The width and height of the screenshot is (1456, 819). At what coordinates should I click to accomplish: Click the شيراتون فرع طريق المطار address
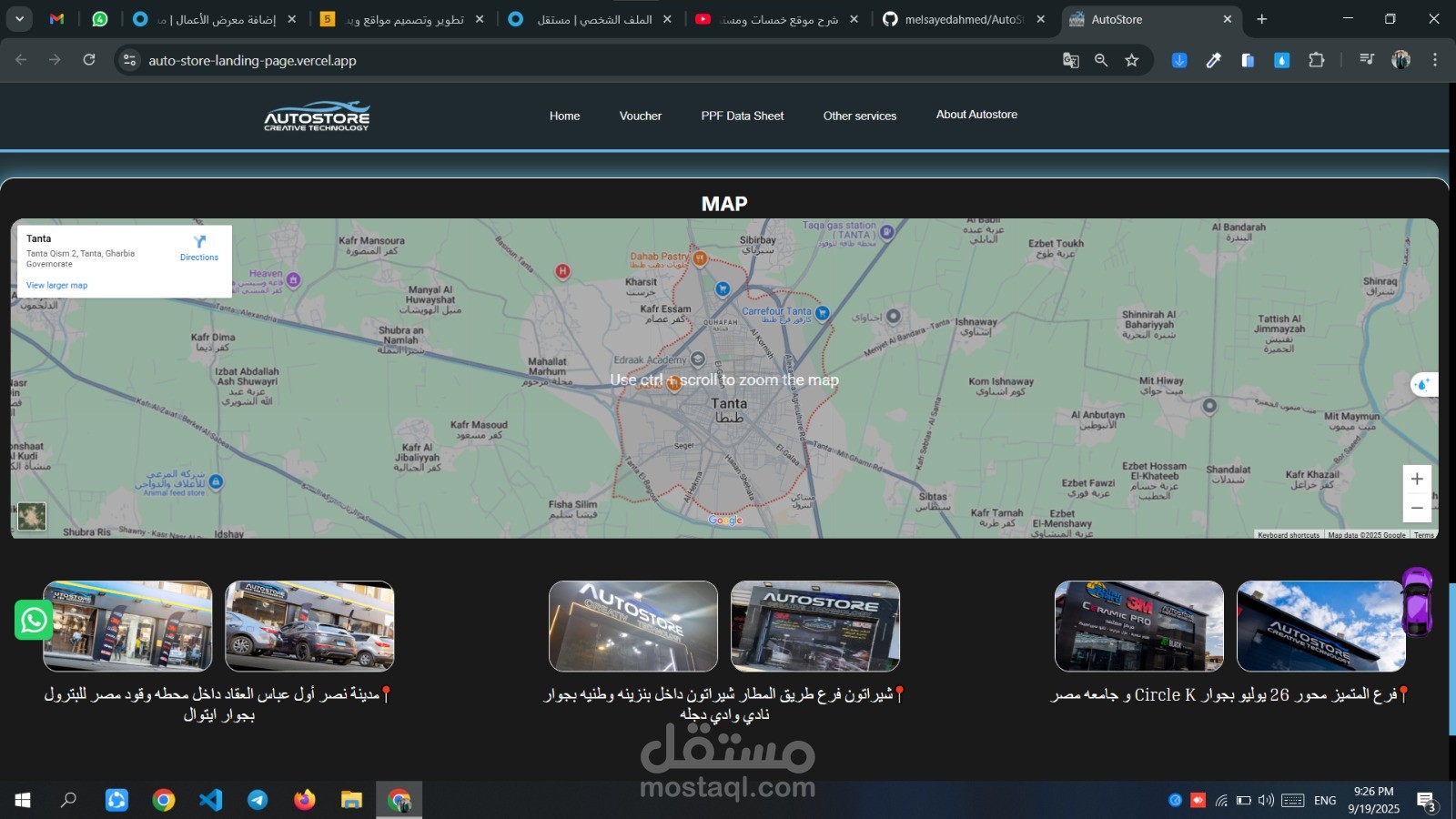coord(725,704)
